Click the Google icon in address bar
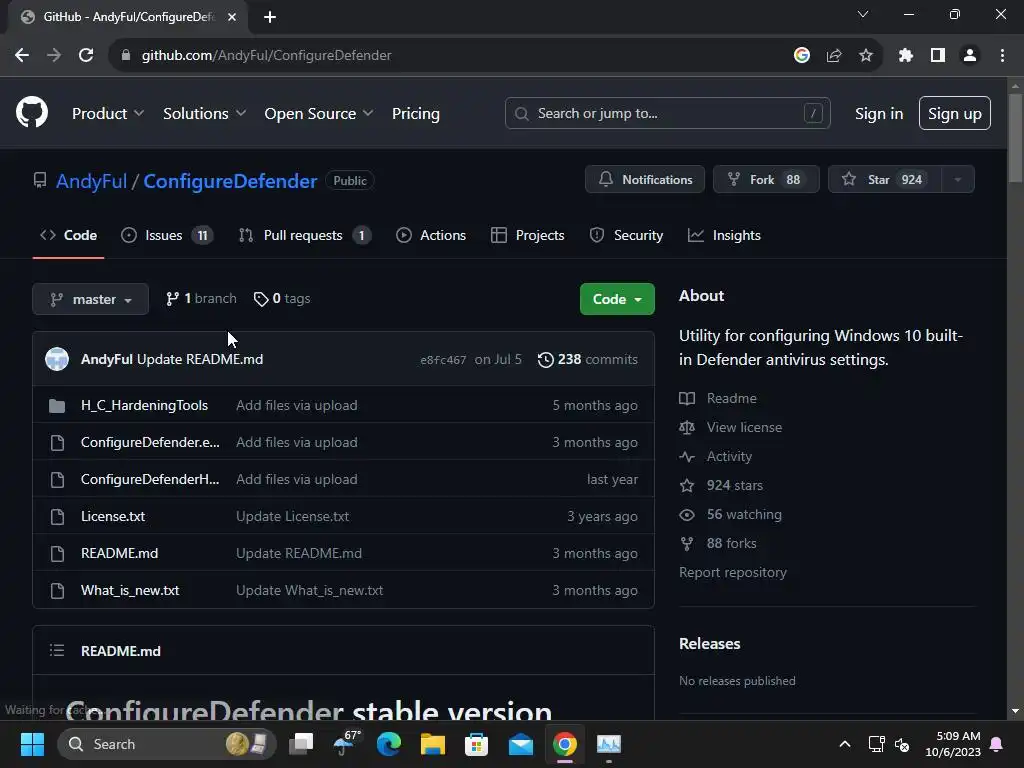This screenshot has height=768, width=1024. 802,56
